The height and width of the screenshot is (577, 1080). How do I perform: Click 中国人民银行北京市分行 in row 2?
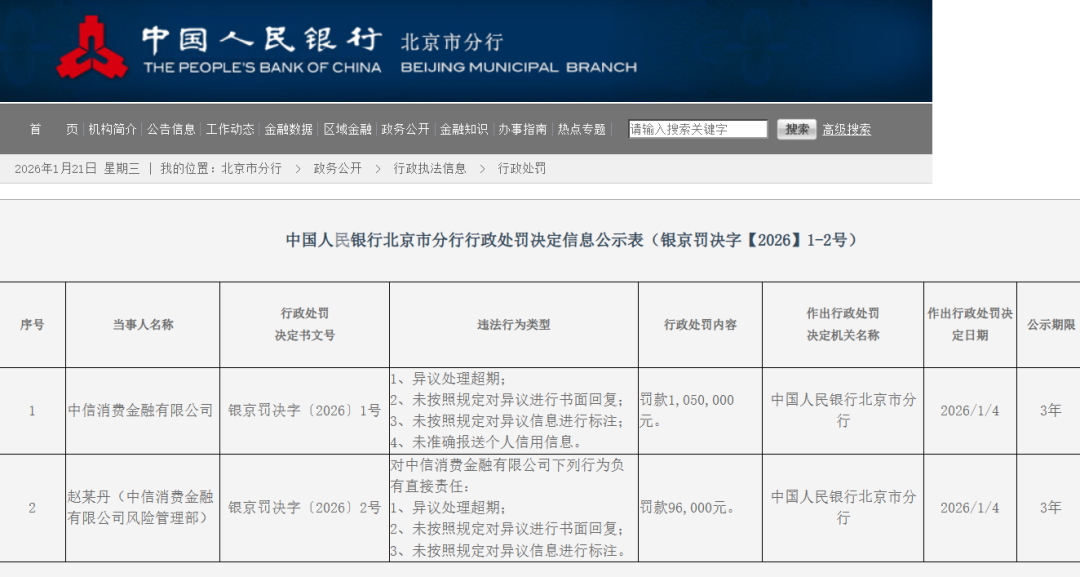[x=843, y=507]
